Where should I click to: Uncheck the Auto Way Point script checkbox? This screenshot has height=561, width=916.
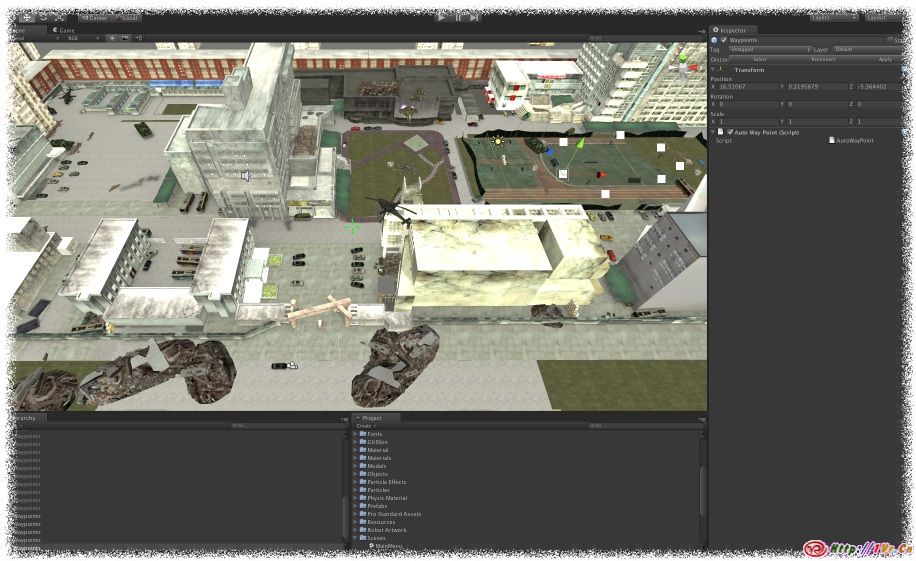730,132
